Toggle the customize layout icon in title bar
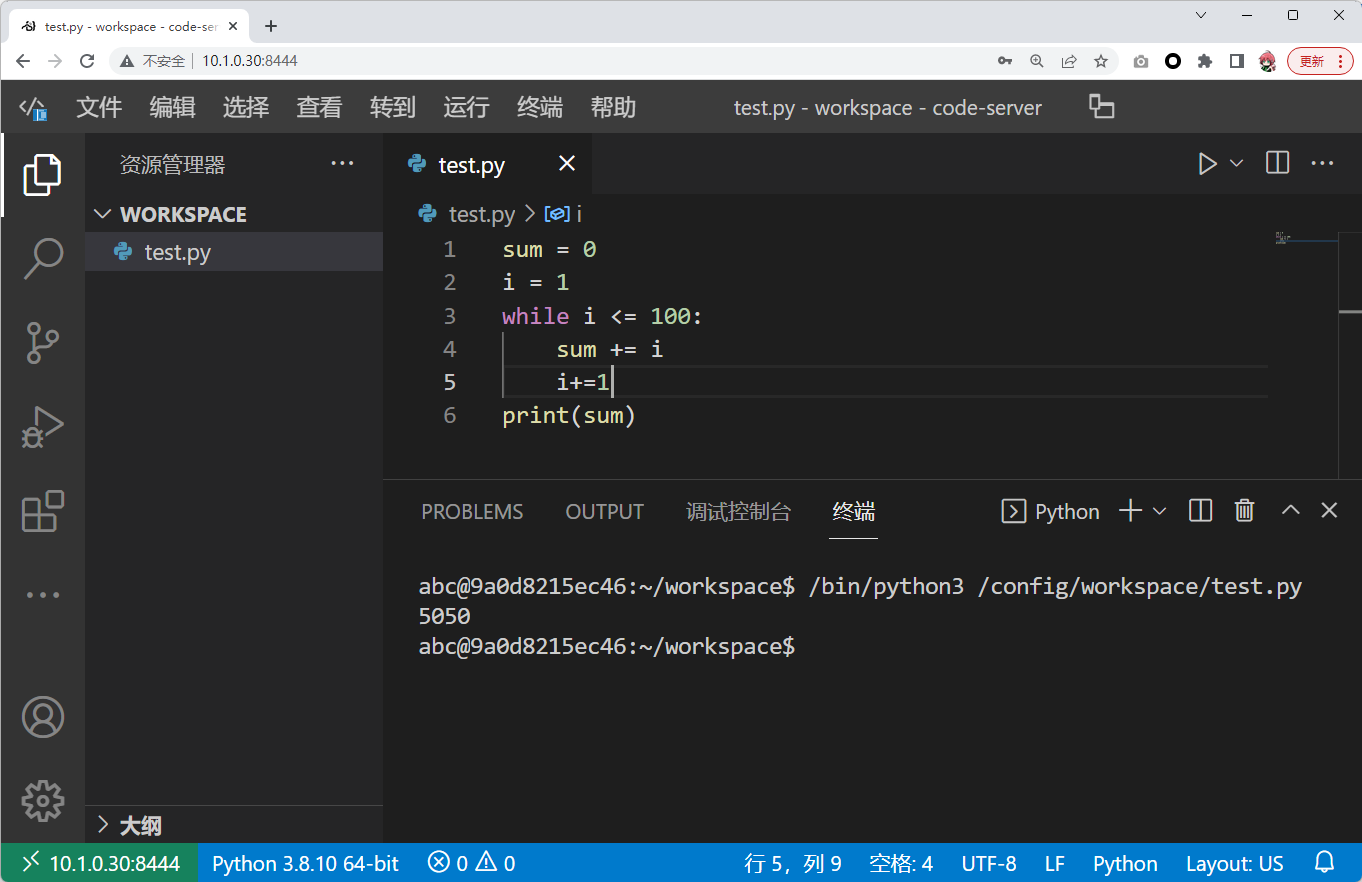 click(x=1101, y=107)
